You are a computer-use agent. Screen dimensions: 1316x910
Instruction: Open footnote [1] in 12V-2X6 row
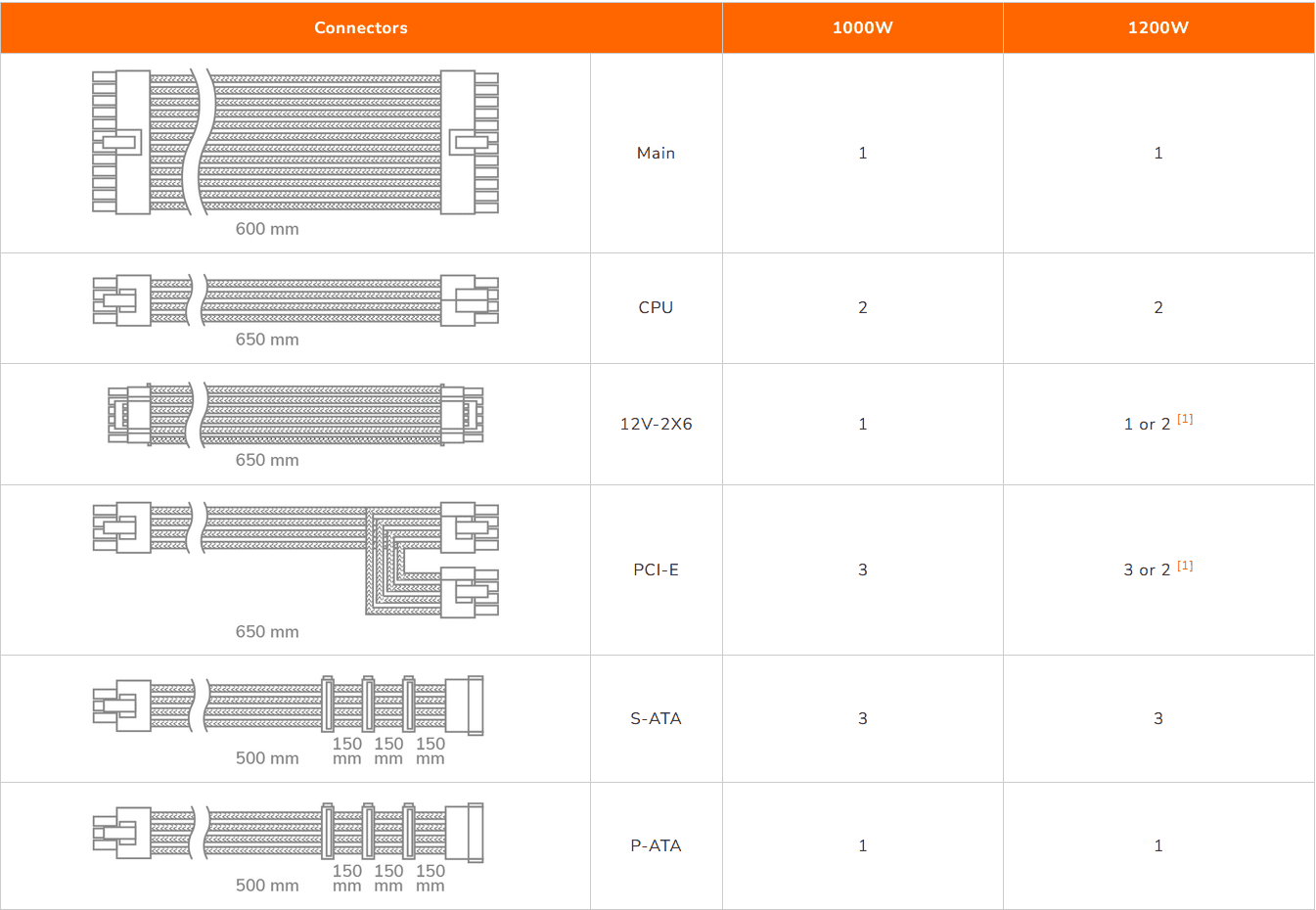pyautogui.click(x=1185, y=419)
